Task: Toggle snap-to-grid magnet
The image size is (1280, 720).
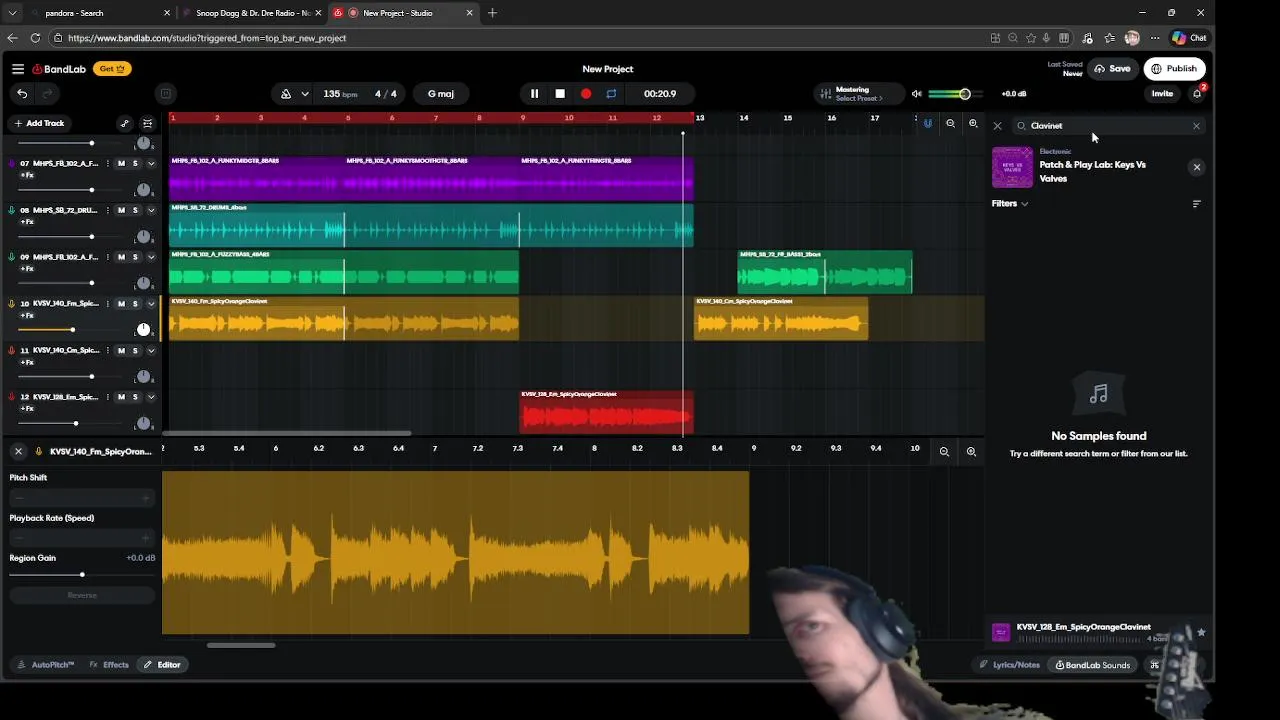Action: [x=927, y=124]
